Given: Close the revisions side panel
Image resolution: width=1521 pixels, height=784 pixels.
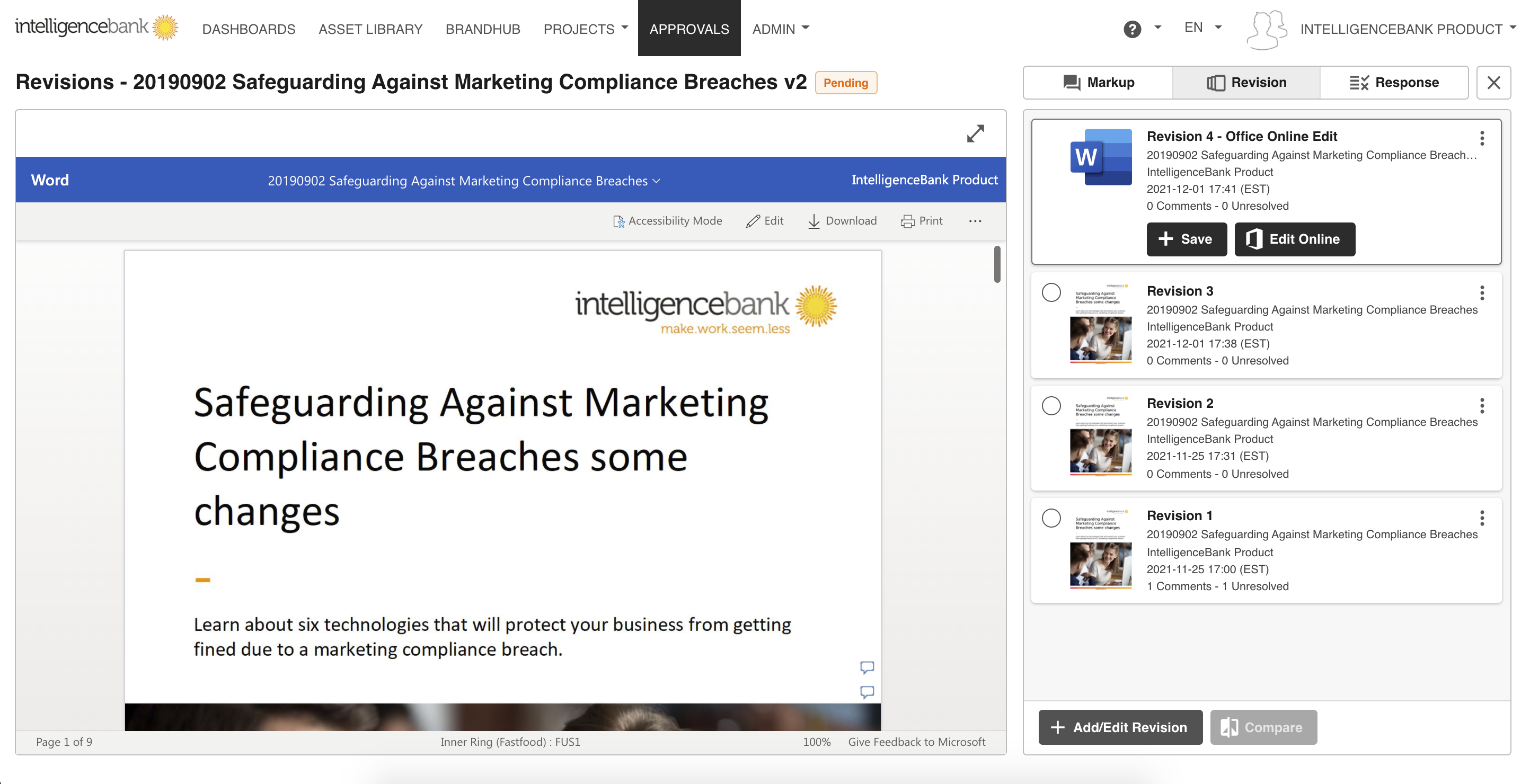Looking at the screenshot, I should coord(1493,83).
